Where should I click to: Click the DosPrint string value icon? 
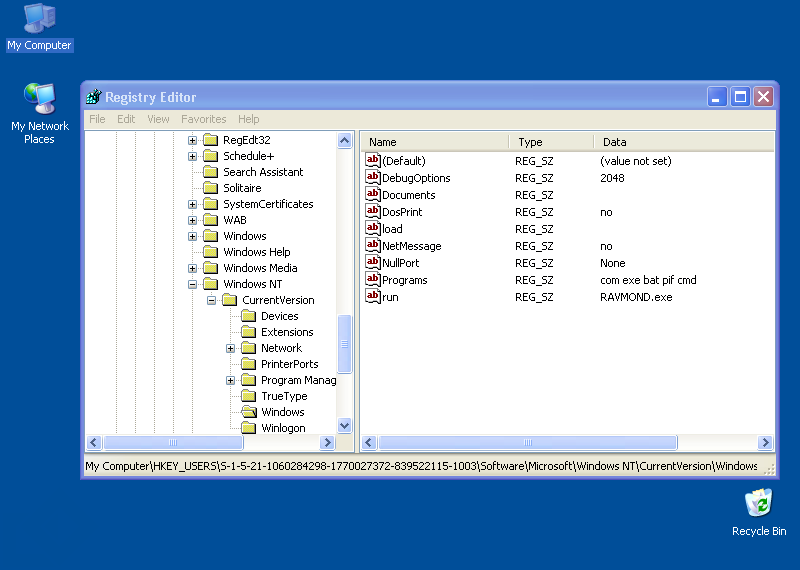(x=373, y=211)
